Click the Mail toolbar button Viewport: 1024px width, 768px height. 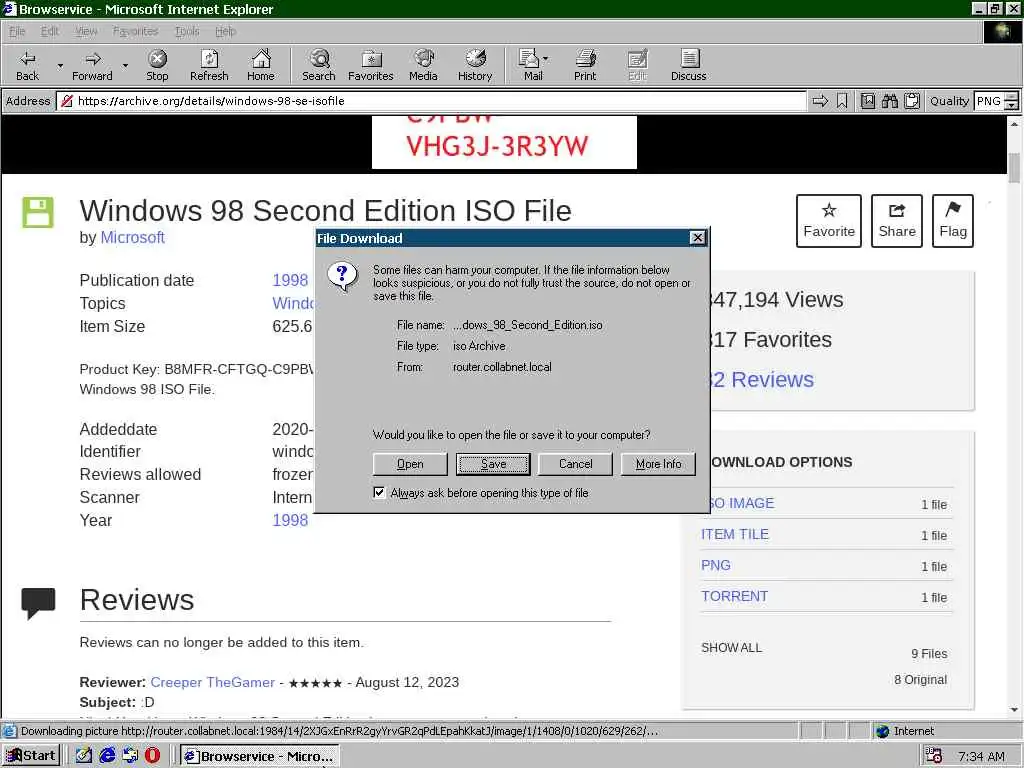tap(533, 65)
